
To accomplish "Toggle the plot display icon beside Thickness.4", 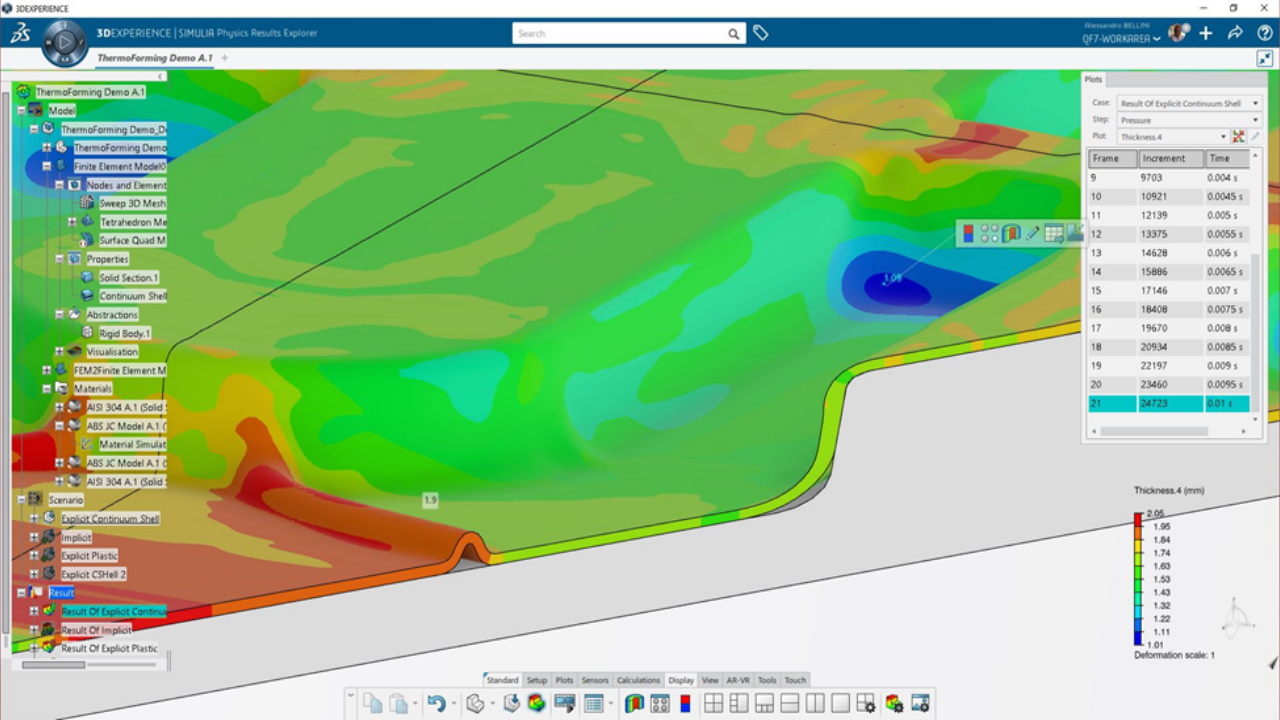I will point(1239,137).
